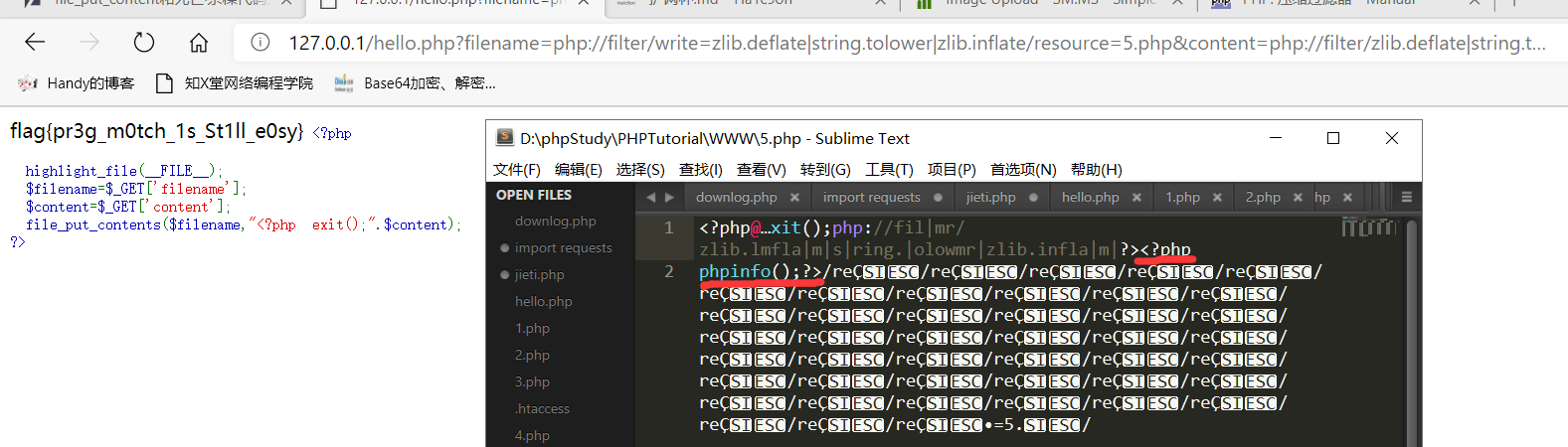1568x447 pixels.
Task: Select .htaccess in open files sidebar
Action: click(542, 408)
